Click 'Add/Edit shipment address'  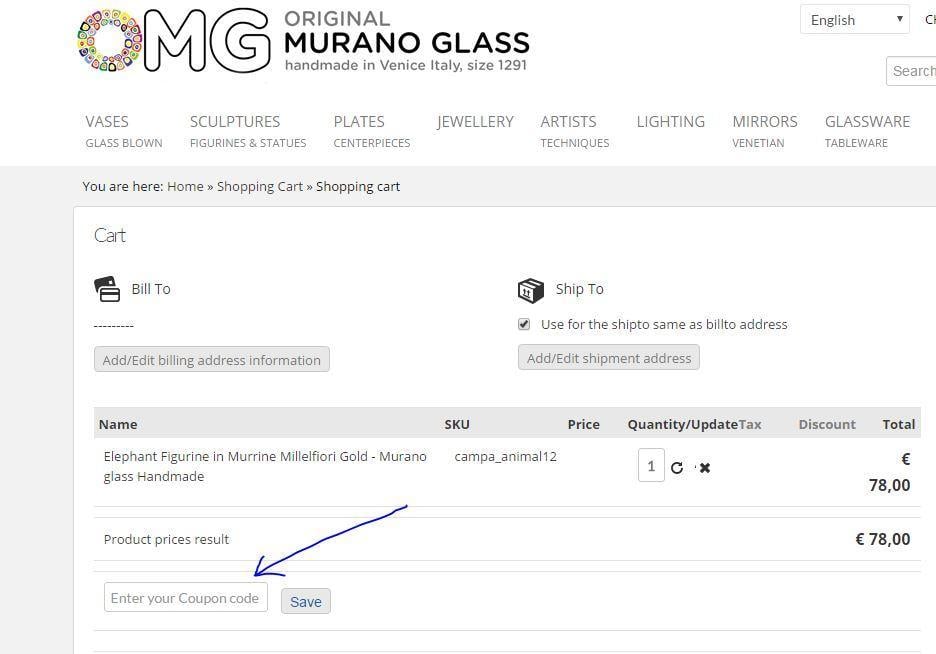608,357
